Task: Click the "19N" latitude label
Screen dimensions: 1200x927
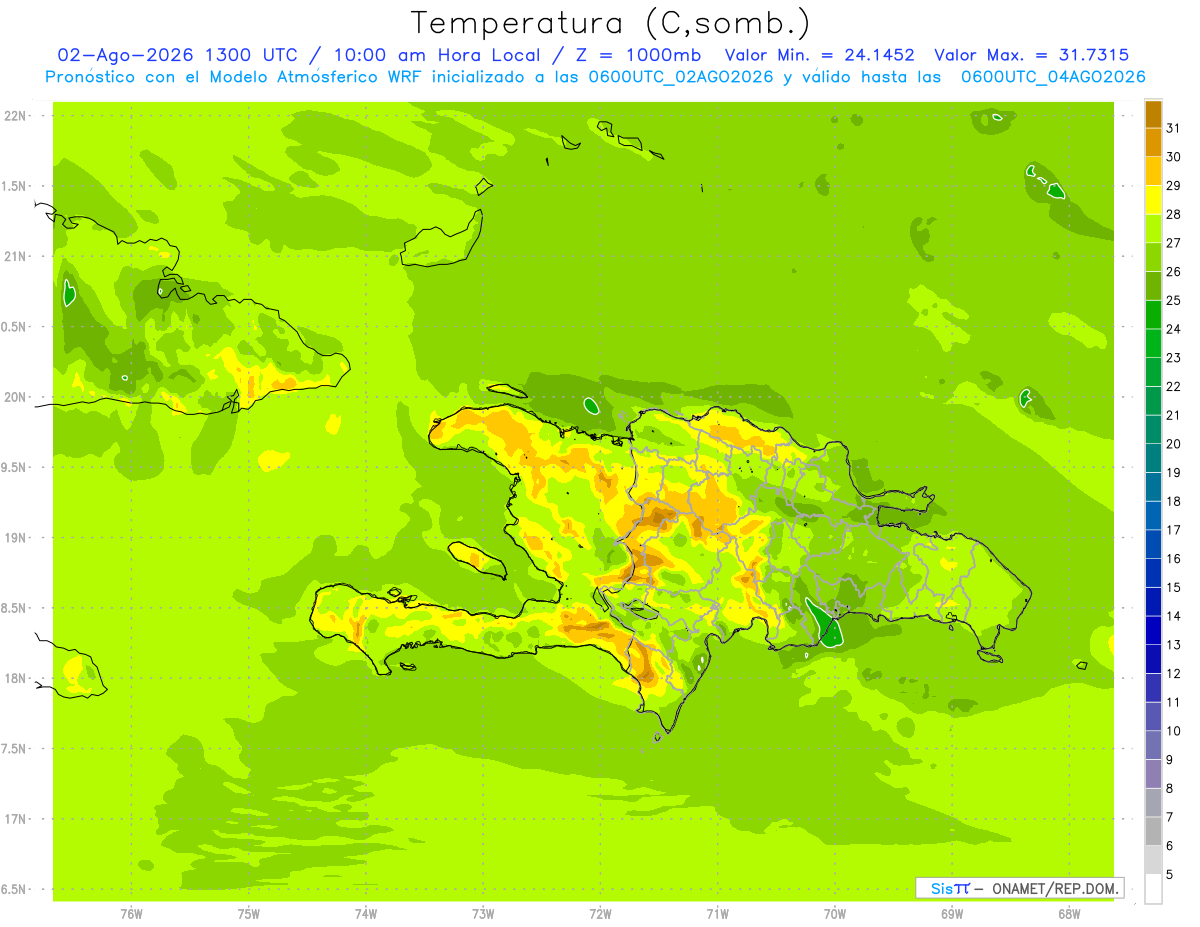Action: 17,538
